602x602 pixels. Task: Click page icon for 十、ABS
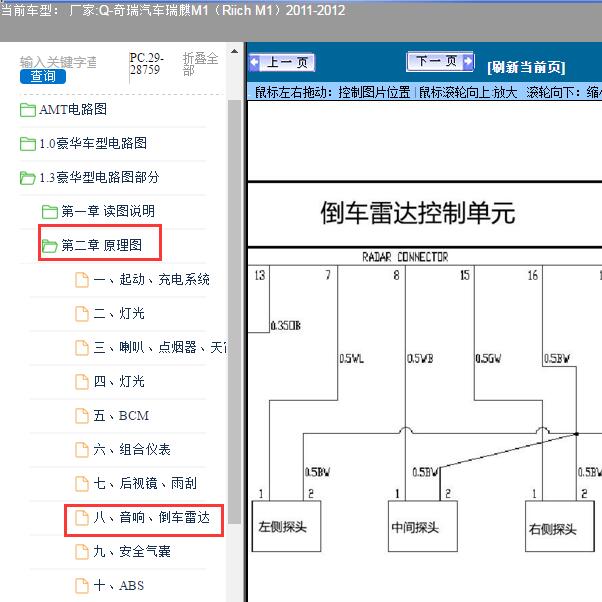coord(81,586)
